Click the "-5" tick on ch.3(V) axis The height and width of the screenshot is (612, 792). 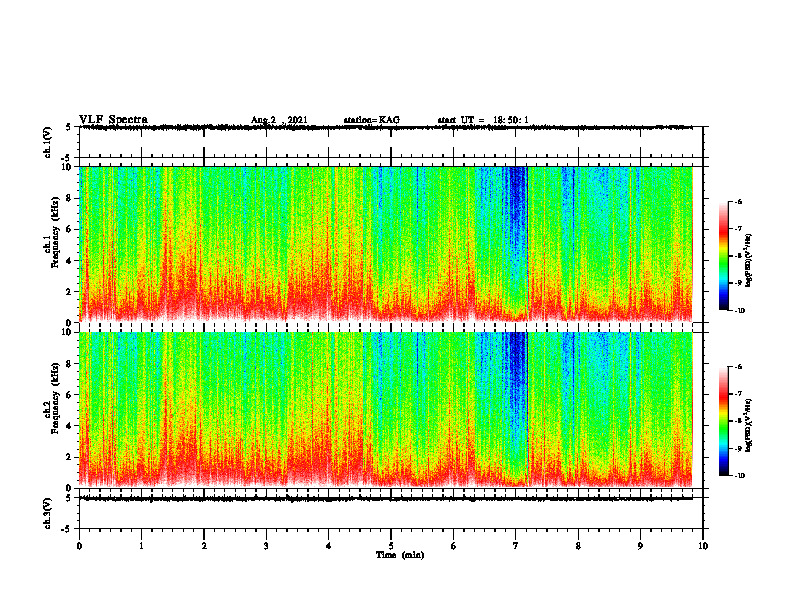[x=66, y=529]
